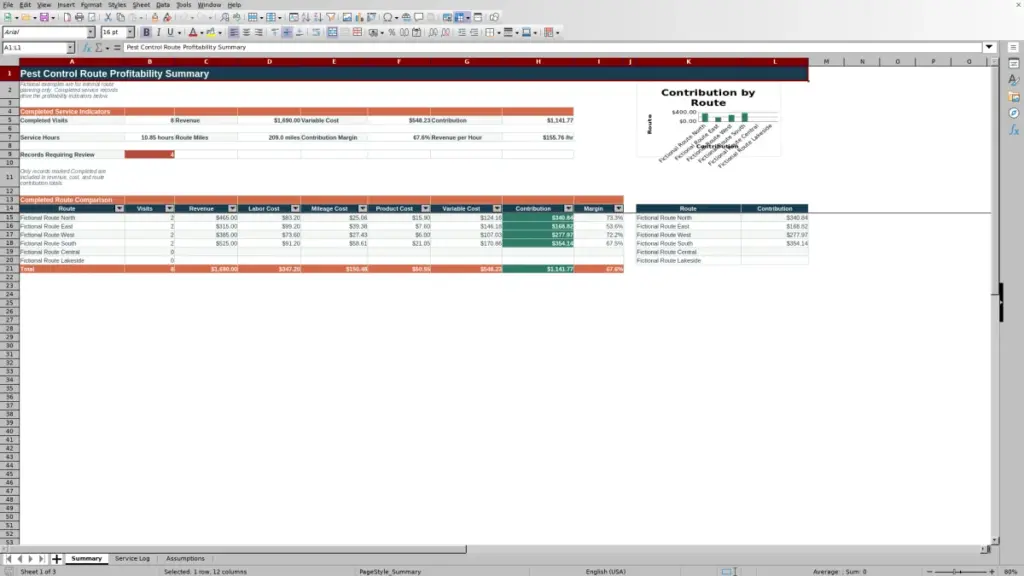
Task: Add a new sheet with plus button
Action: point(56,559)
